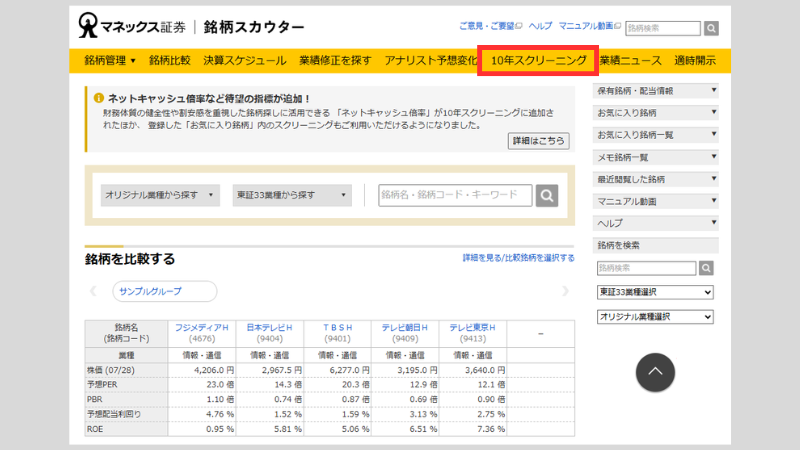Viewport: 800px width, 450px height.
Task: Click 詳細を見る/比較銘柄を選択する link
Action: pos(518,258)
